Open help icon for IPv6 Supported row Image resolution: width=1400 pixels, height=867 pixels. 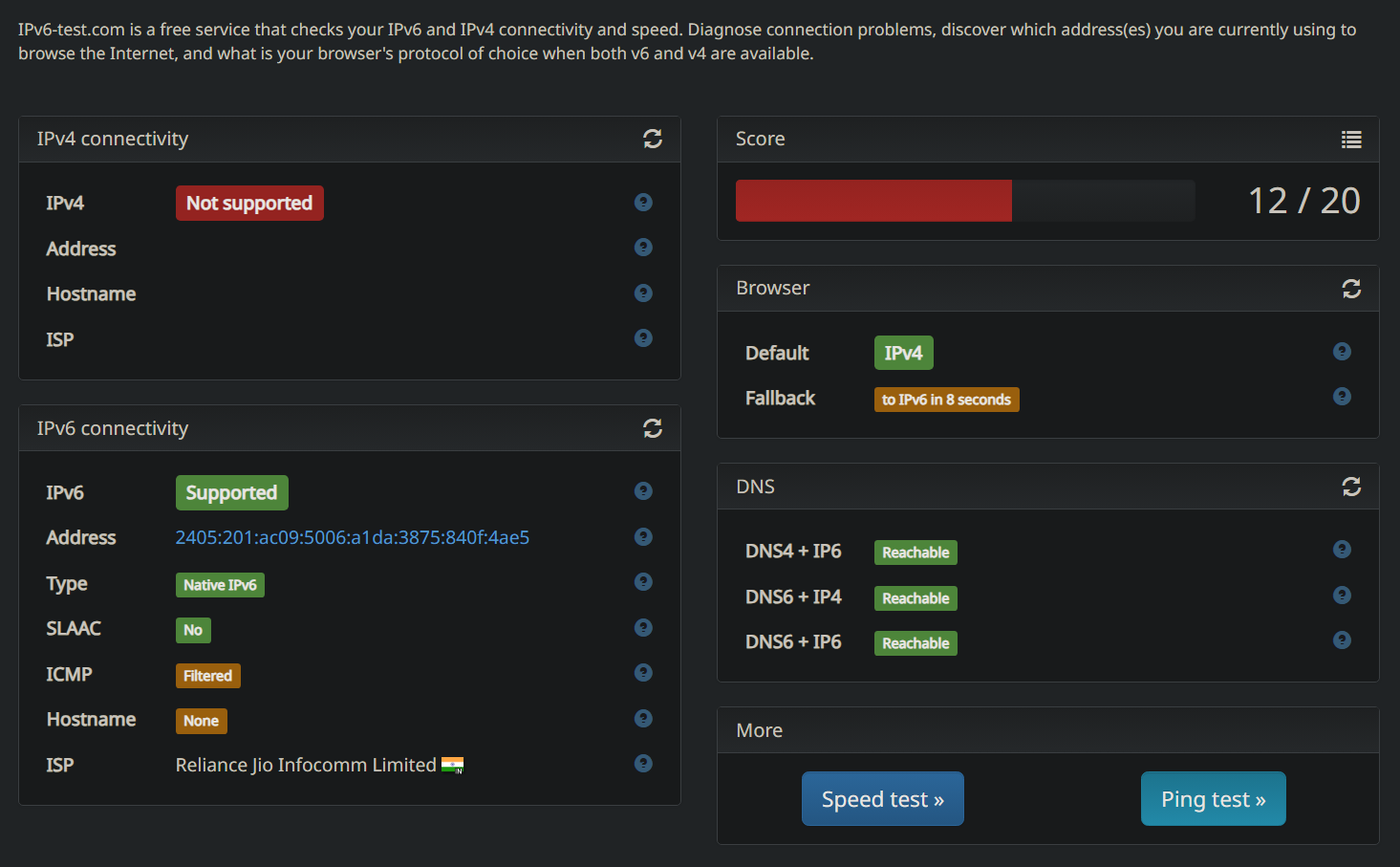[x=643, y=490]
